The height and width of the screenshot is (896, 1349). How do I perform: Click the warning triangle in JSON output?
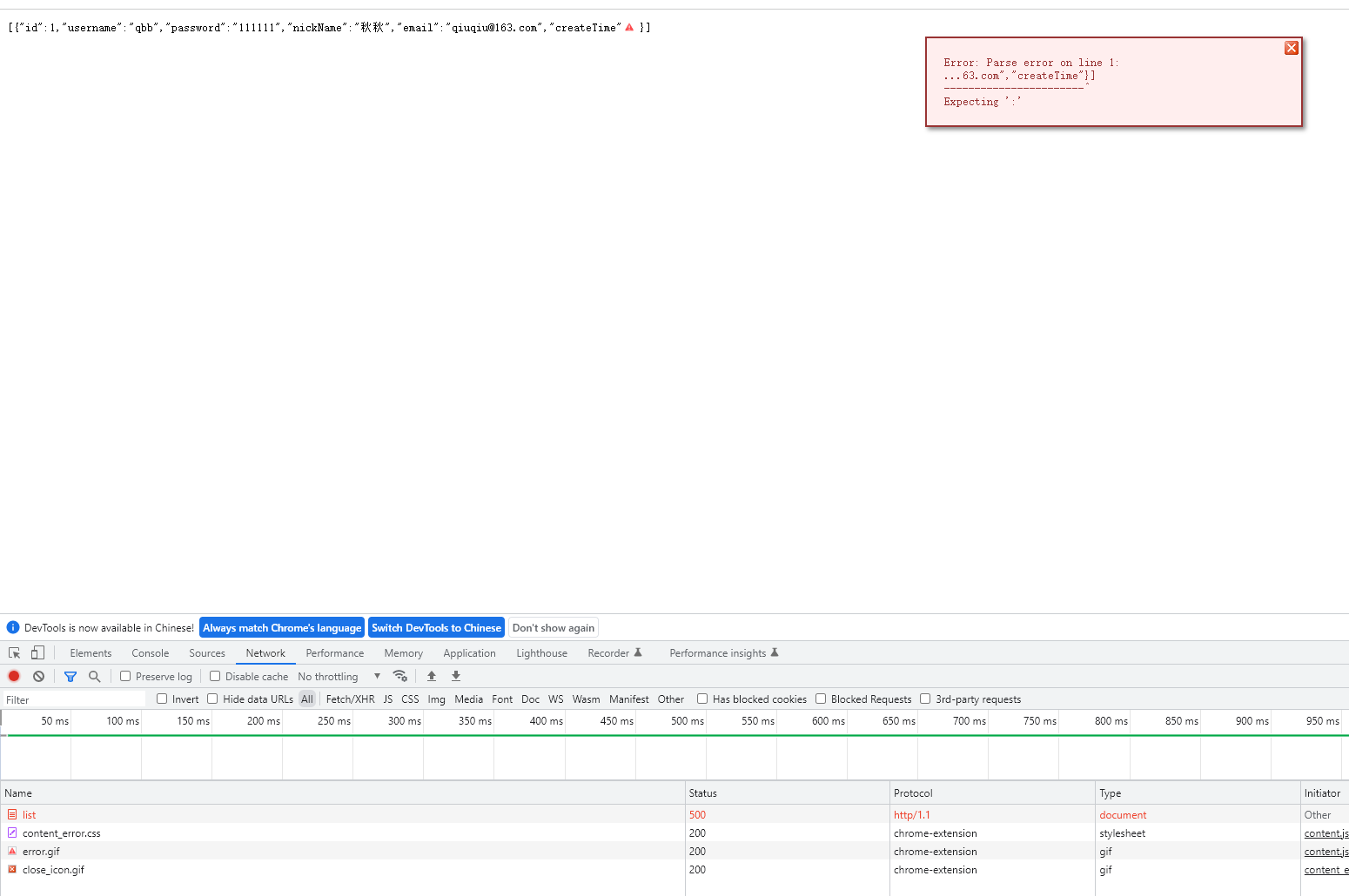point(629,27)
